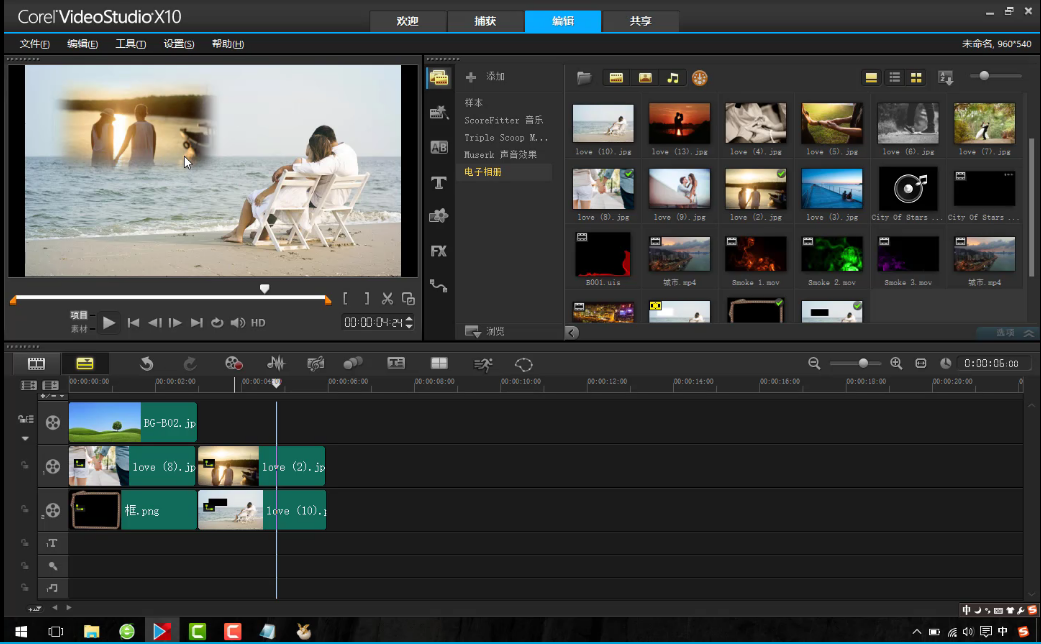Open the Title (T) library panel
The height and width of the screenshot is (644, 1041).
[x=438, y=182]
